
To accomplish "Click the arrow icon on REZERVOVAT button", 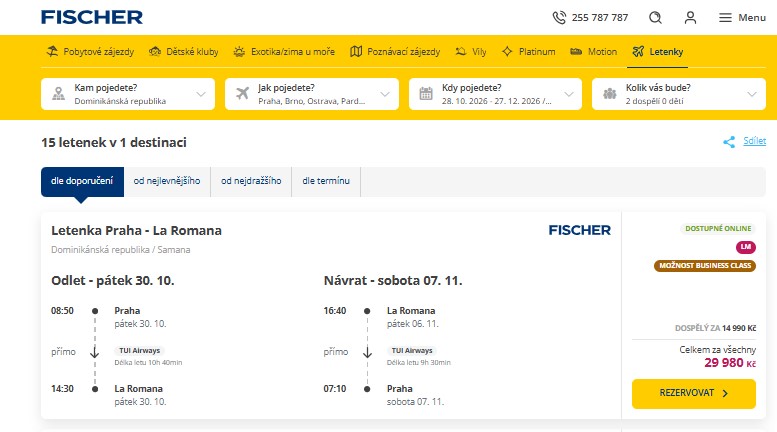I will 725,393.
